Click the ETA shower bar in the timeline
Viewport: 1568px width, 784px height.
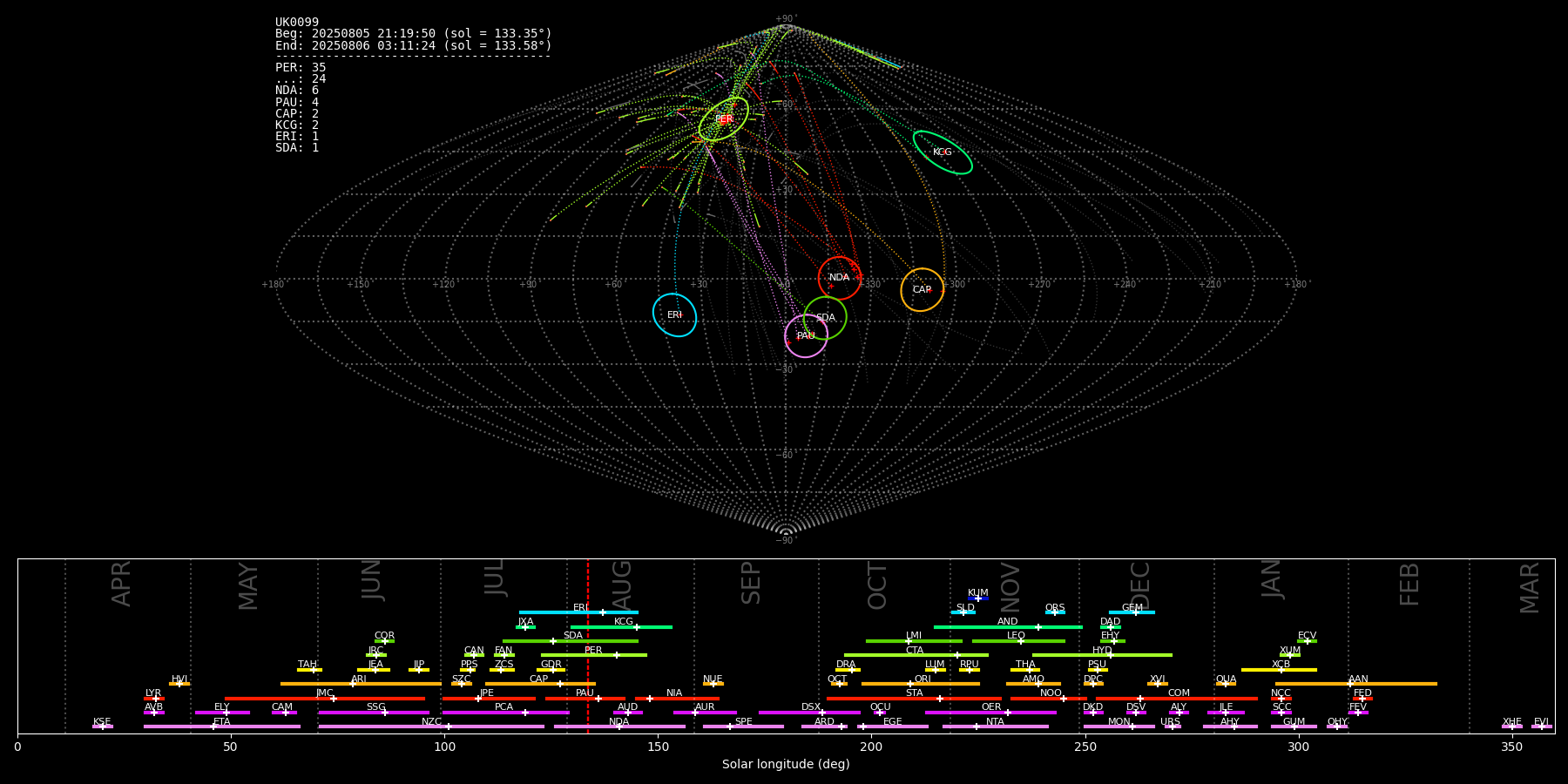pos(222,727)
